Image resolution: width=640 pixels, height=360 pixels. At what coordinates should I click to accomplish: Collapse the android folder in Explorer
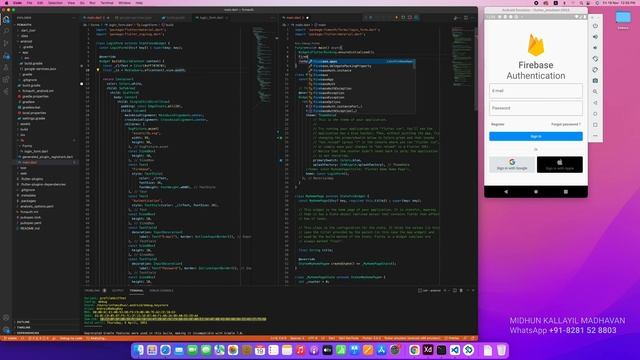point(26,41)
